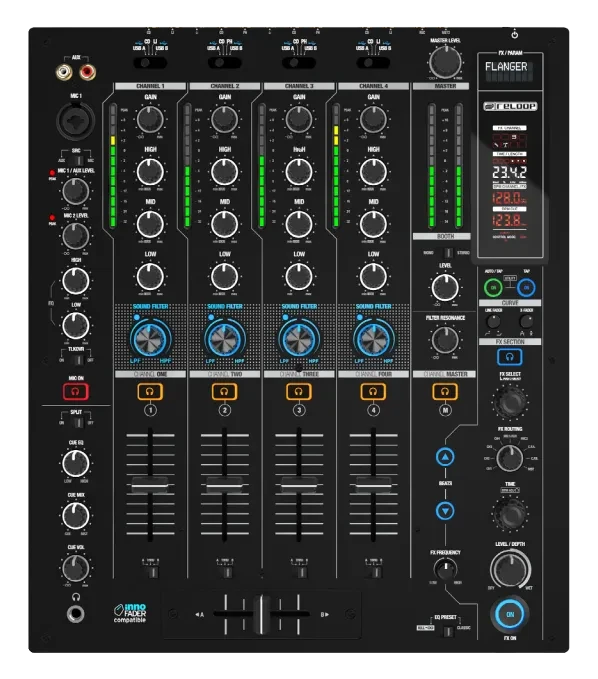This screenshot has height=679, width=598.
Task: Click the CUE EQ knob
Action: click(76, 463)
